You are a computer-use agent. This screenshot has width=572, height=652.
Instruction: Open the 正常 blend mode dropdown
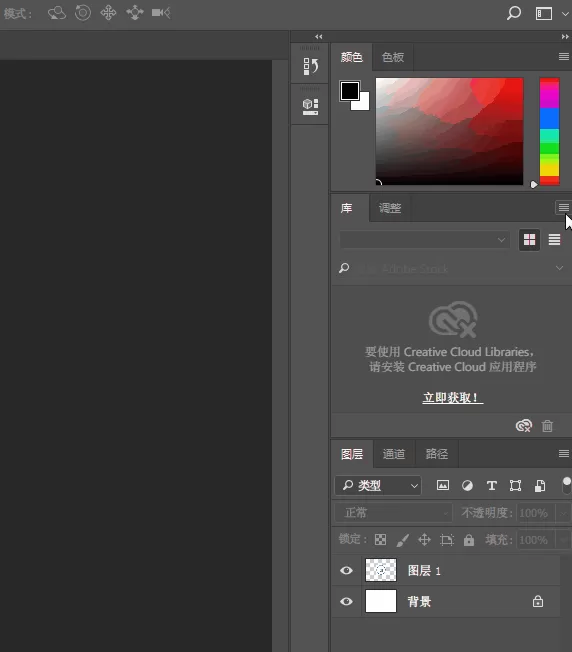394,513
